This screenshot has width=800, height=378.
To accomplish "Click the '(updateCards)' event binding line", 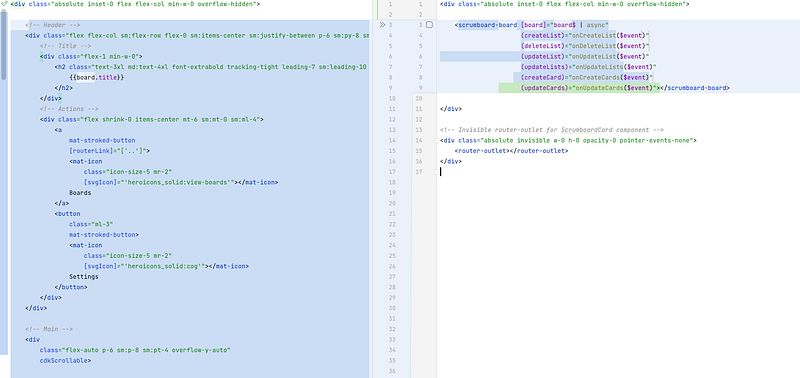I will pyautogui.click(x=590, y=88).
